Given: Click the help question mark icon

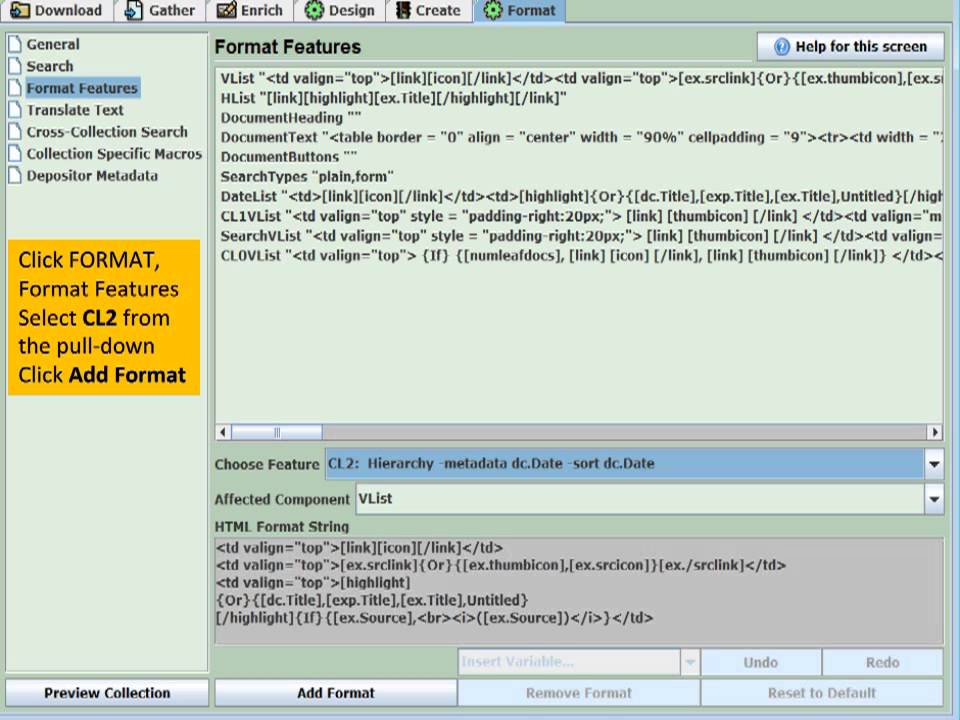Looking at the screenshot, I should (x=782, y=47).
